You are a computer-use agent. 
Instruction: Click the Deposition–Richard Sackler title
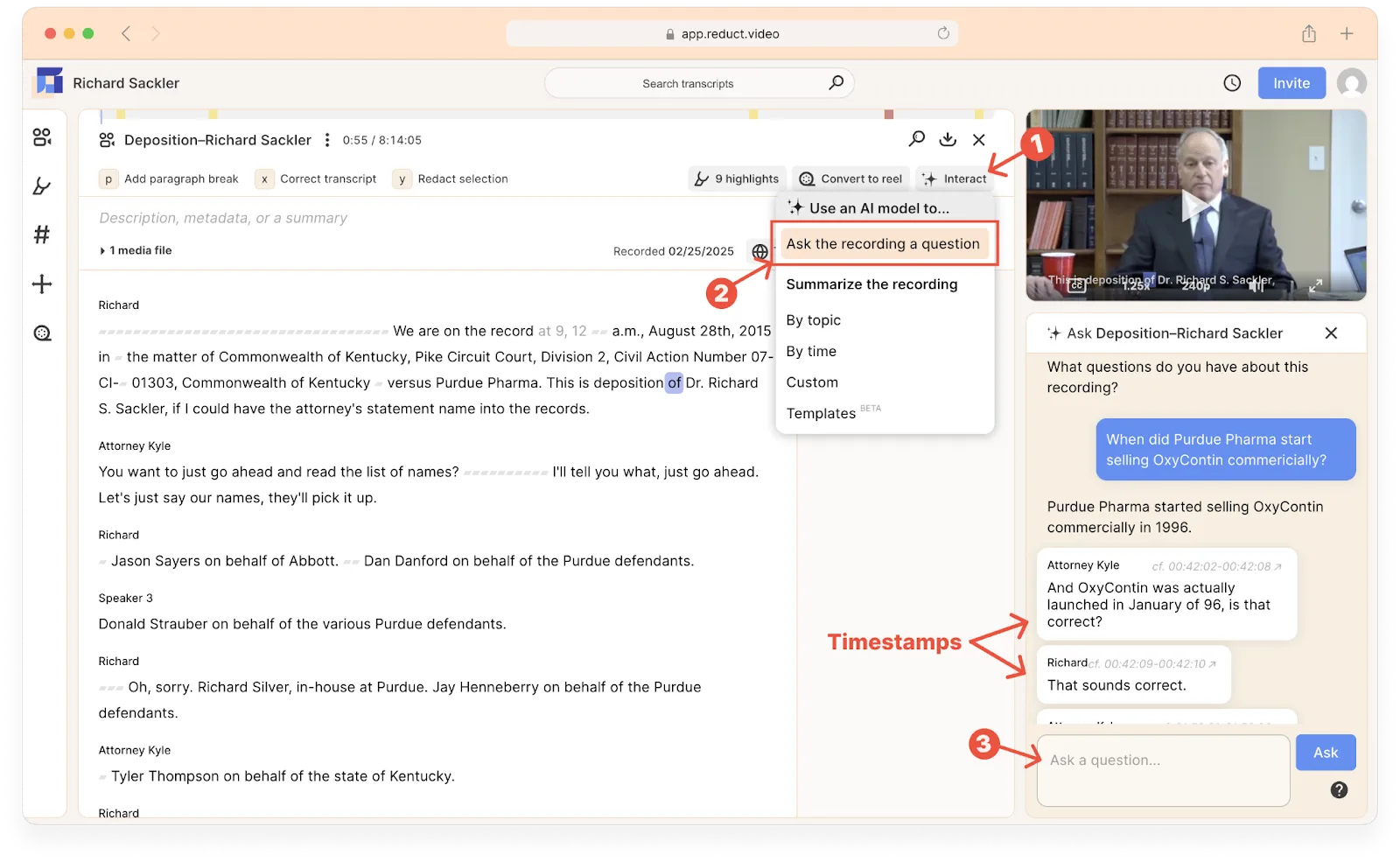pyautogui.click(x=218, y=140)
